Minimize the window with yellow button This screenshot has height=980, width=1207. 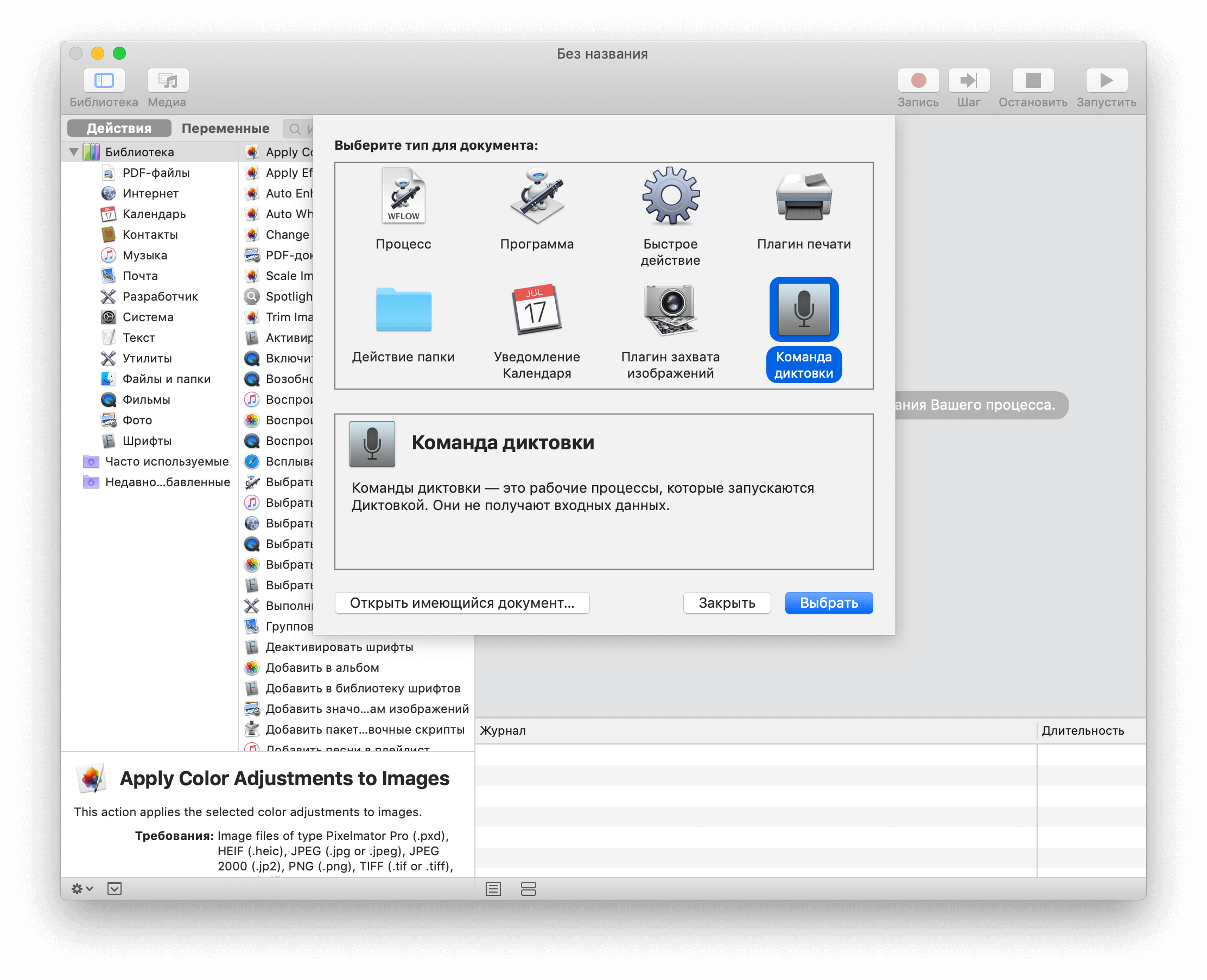point(98,53)
